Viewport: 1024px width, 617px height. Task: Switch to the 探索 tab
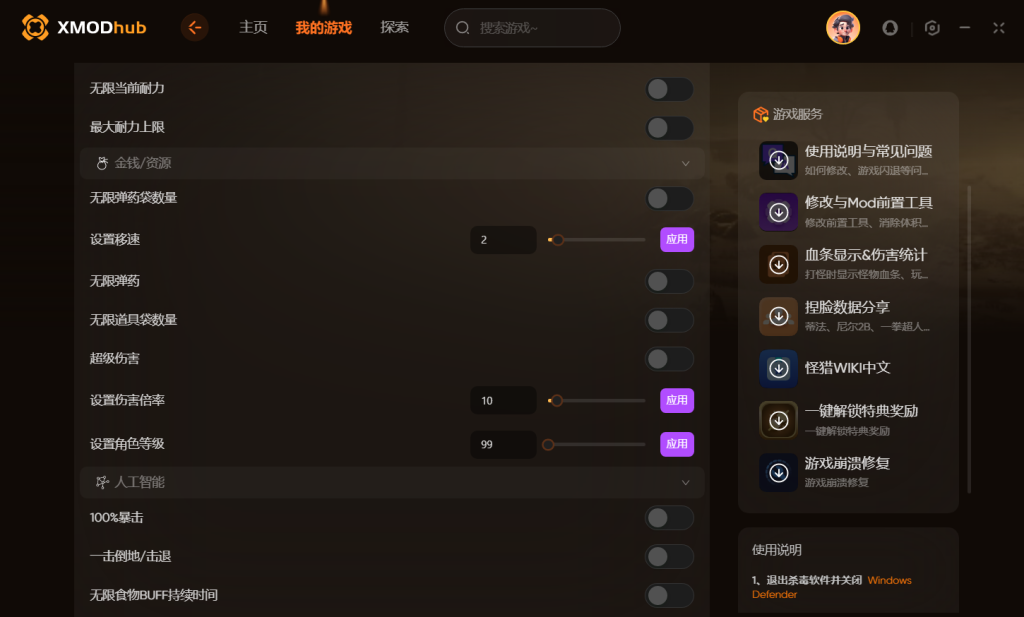(394, 27)
